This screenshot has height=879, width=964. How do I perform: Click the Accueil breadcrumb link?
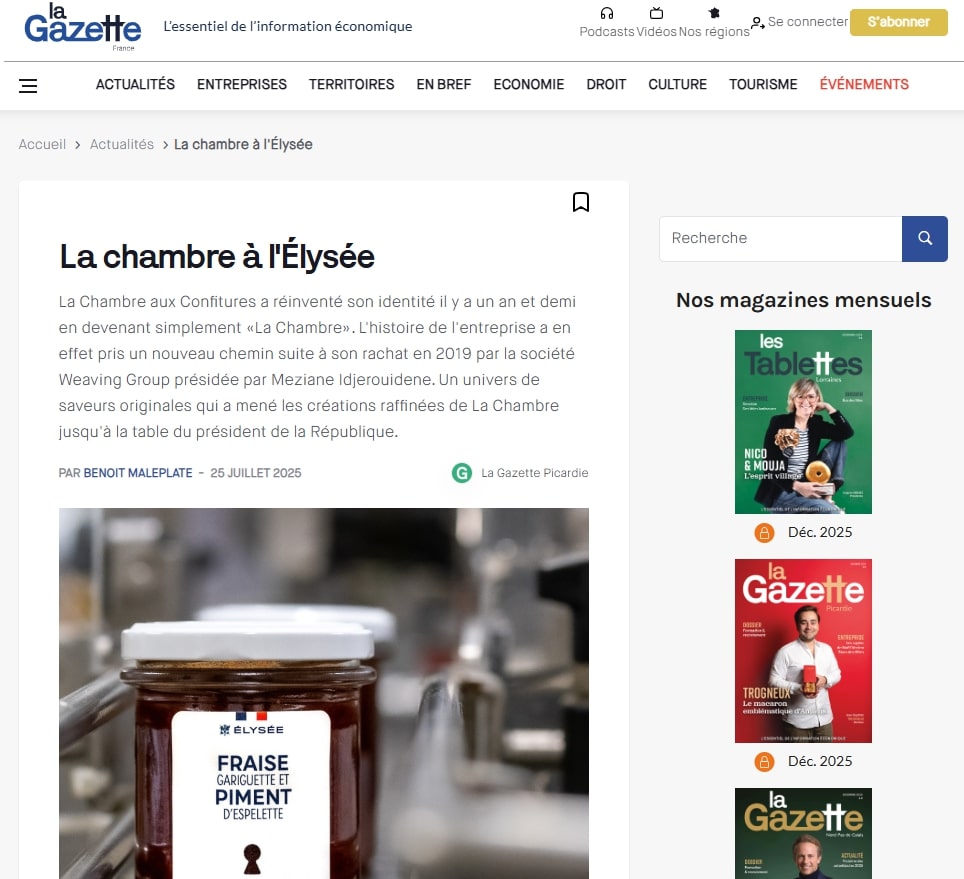coord(42,144)
